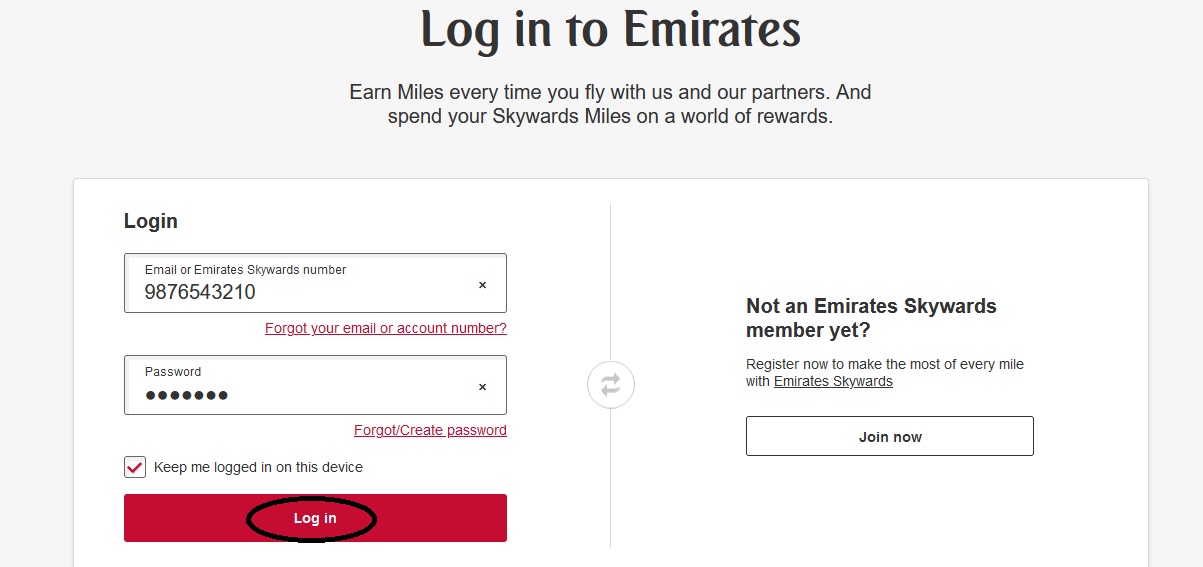Click the "Keep me logged in on this device" label

258,467
